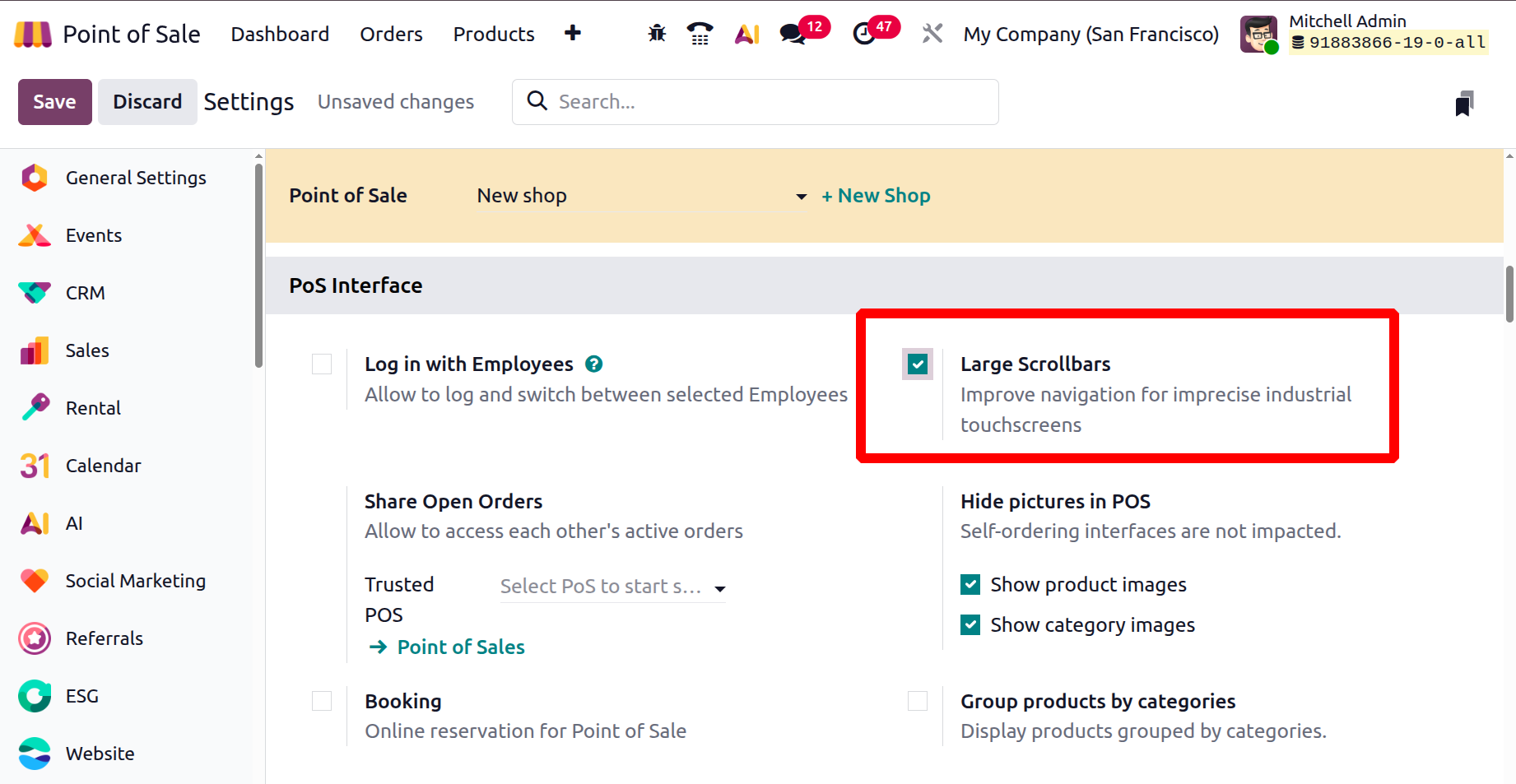The height and width of the screenshot is (784, 1516).
Task: Open the messages chat icon
Action: pyautogui.click(x=793, y=34)
